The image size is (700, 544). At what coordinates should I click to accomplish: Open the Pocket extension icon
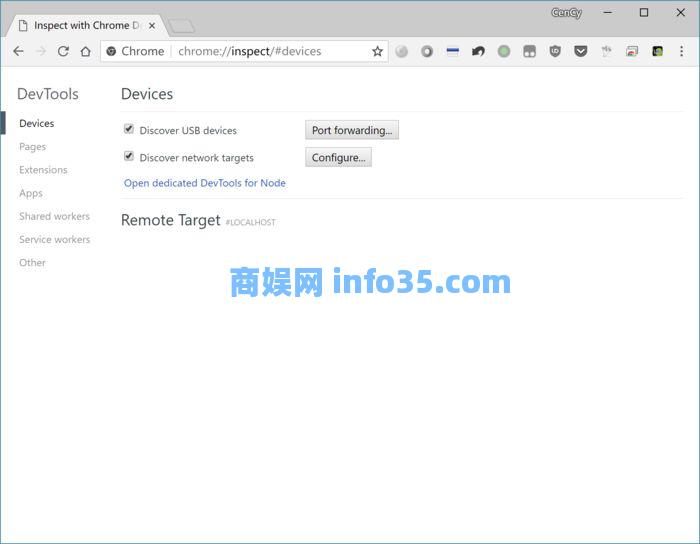[580, 51]
